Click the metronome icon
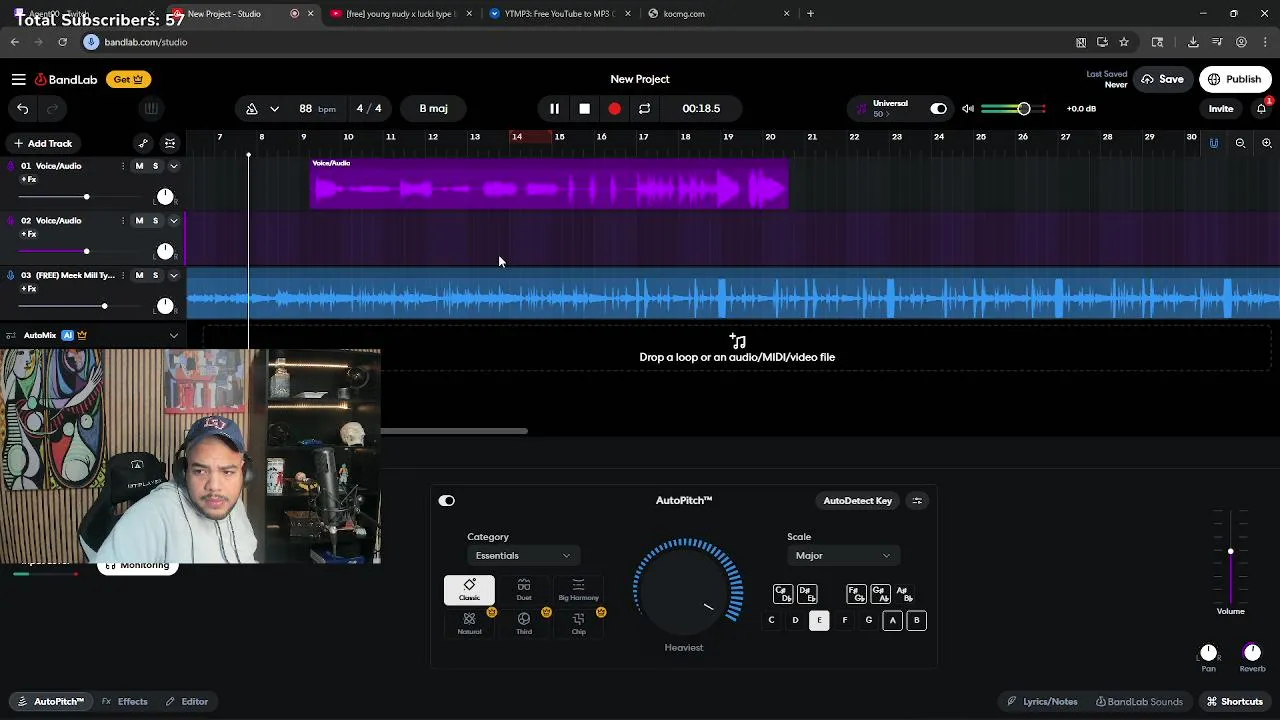Viewport: 1280px width, 720px height. pos(252,108)
